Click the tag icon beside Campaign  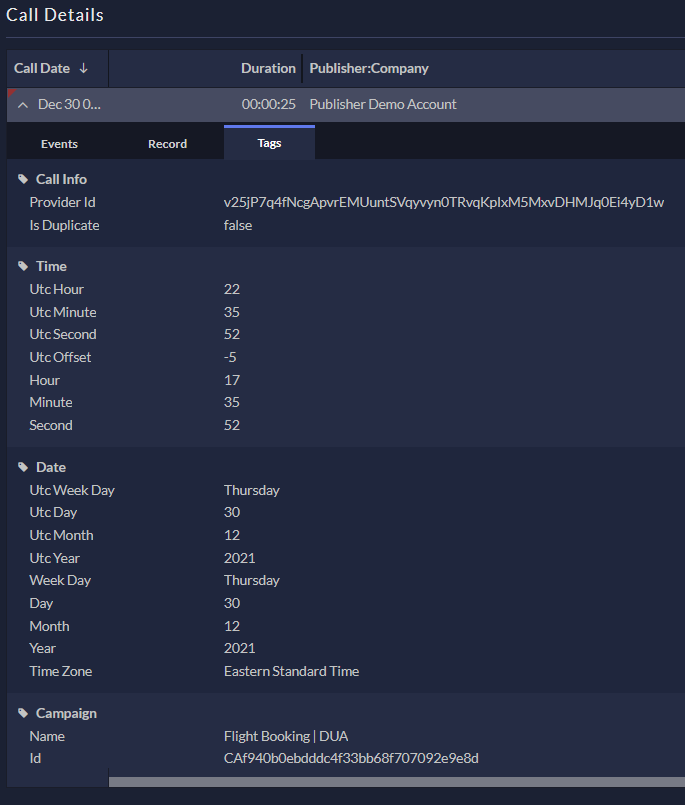click(23, 713)
